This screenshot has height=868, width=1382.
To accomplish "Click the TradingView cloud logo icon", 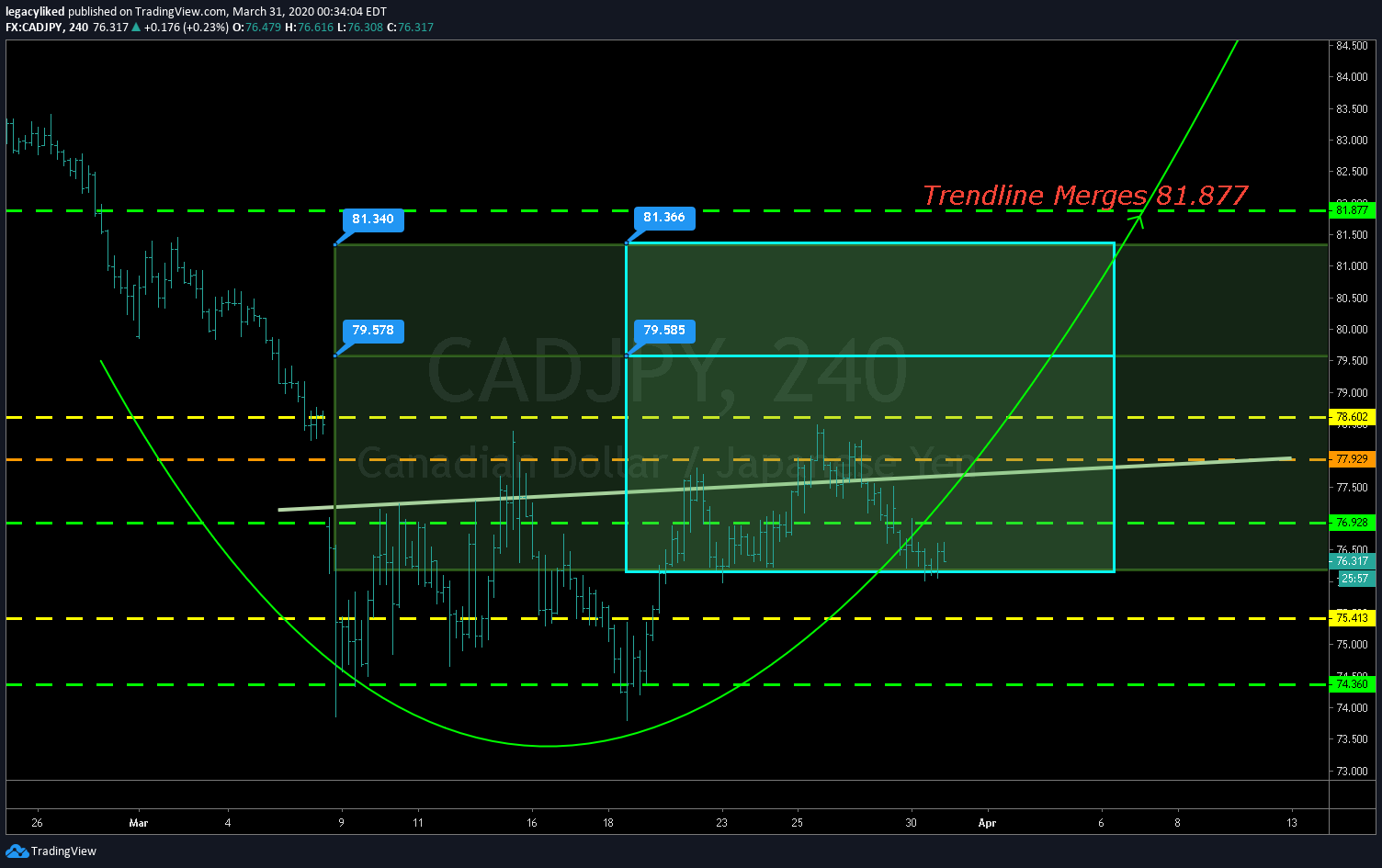I will (17, 851).
